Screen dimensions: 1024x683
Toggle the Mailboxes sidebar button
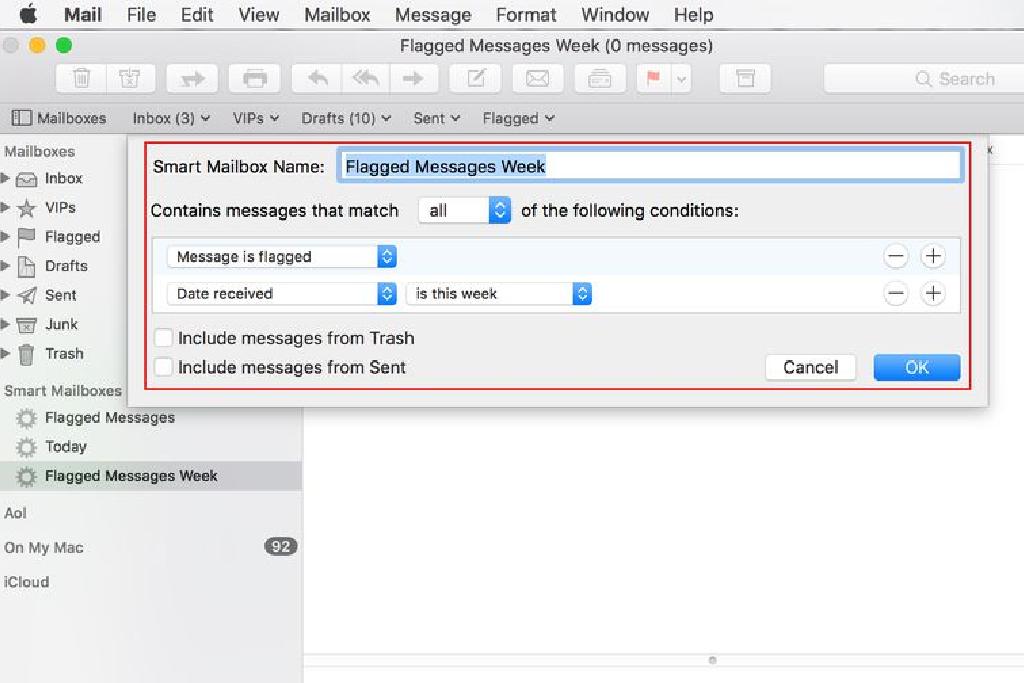pyautogui.click(x=59, y=118)
